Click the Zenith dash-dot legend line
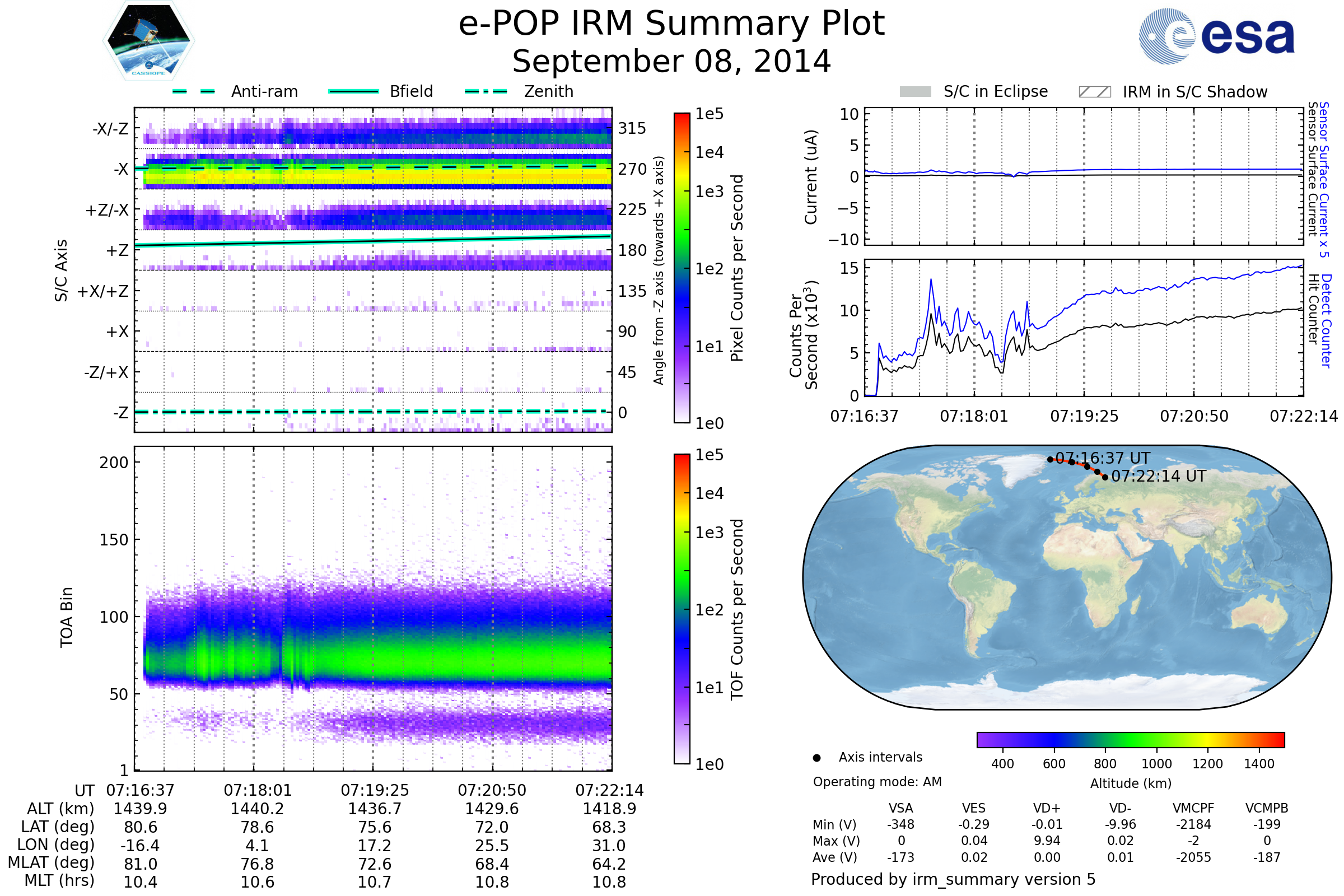The width and height of the screenshot is (1344, 896). (486, 91)
